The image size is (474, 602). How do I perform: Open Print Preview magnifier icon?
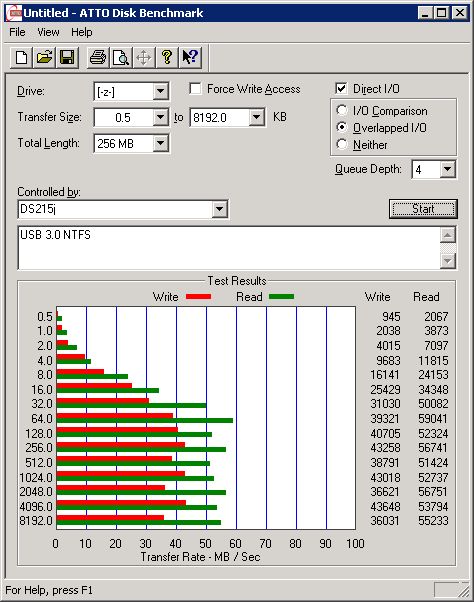pyautogui.click(x=121, y=58)
